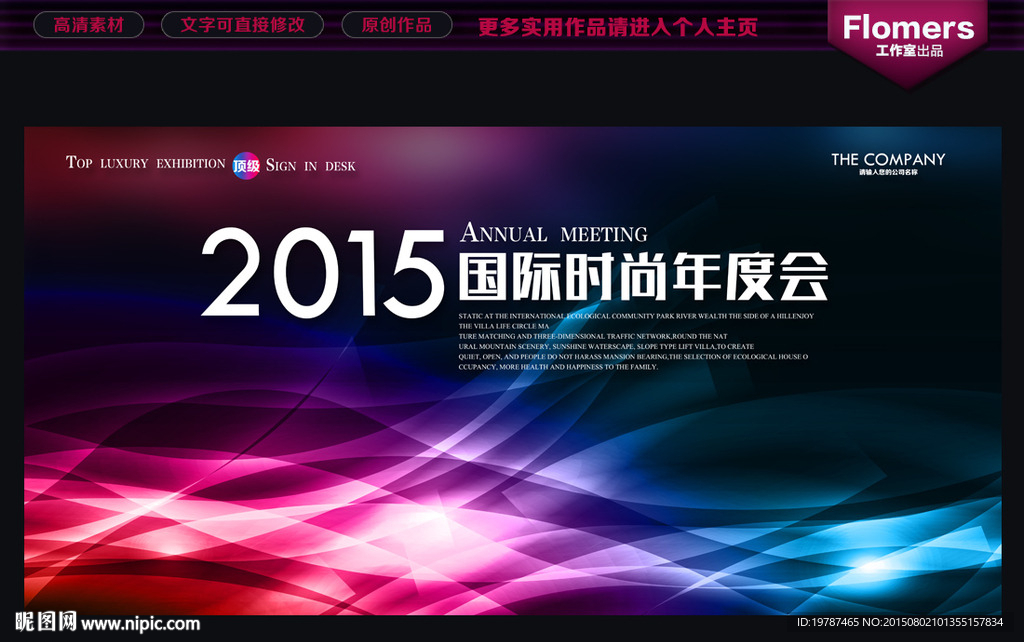1024x642 pixels.
Task: Click the TOP LUXURY EXHIBITION text
Action: 146,163
